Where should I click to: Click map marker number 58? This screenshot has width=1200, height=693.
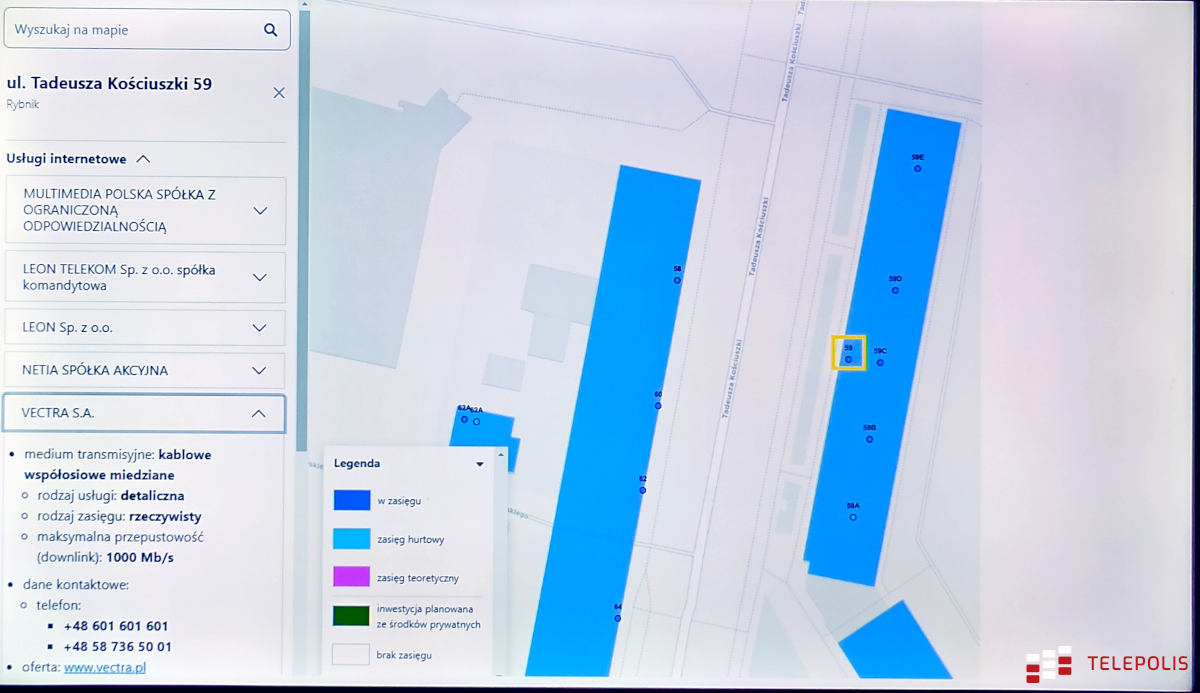[x=677, y=281]
